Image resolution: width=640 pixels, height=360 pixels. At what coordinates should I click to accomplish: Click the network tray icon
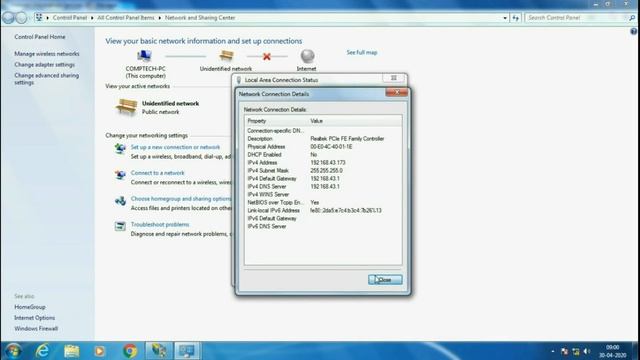(576, 351)
